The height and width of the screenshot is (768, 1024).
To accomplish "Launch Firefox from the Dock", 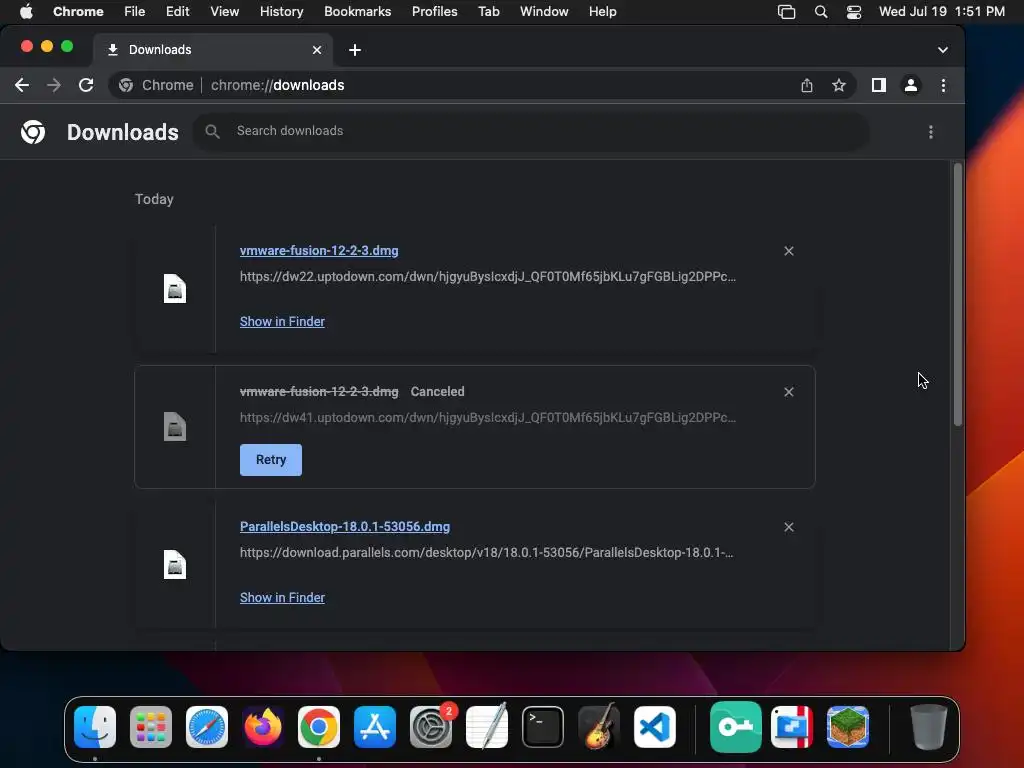I will pyautogui.click(x=263, y=727).
